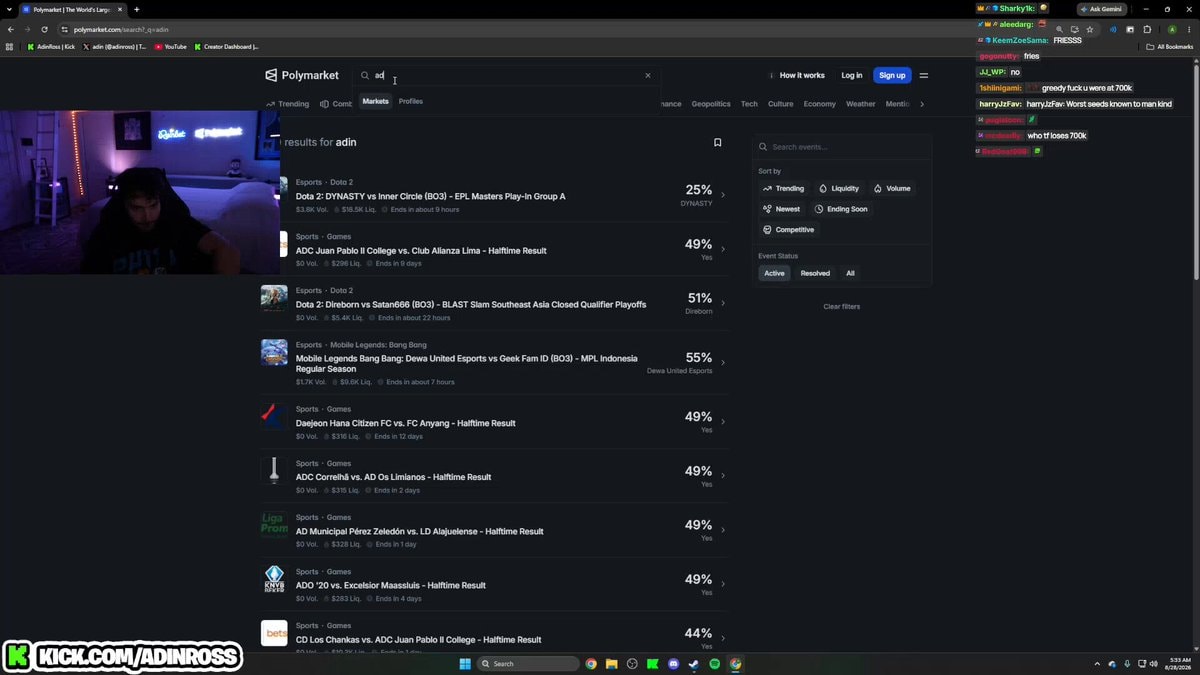Click How it works link
The image size is (1200, 675).
(x=797, y=75)
